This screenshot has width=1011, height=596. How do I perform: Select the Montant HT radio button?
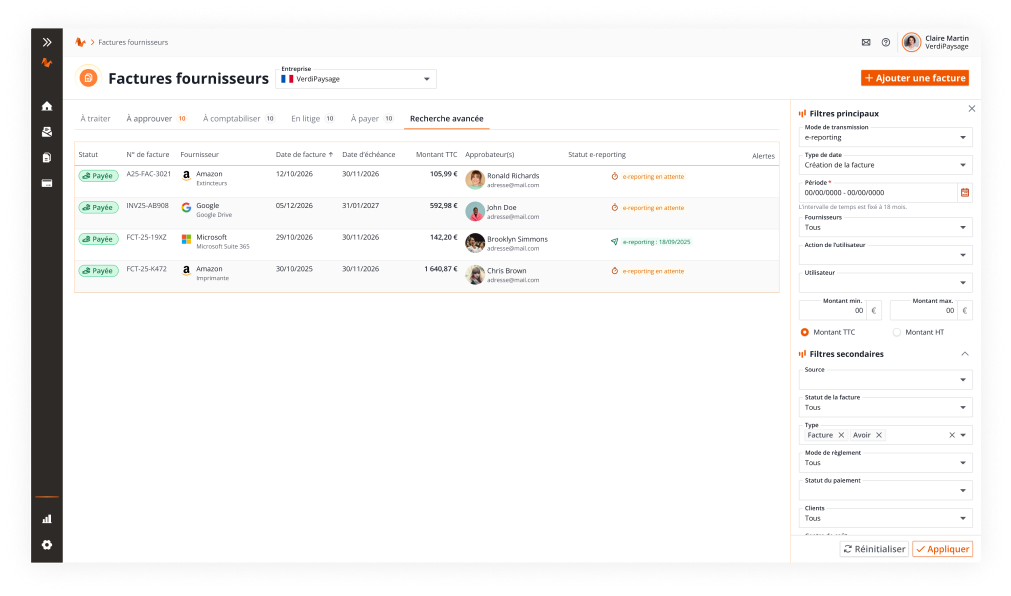(896, 332)
